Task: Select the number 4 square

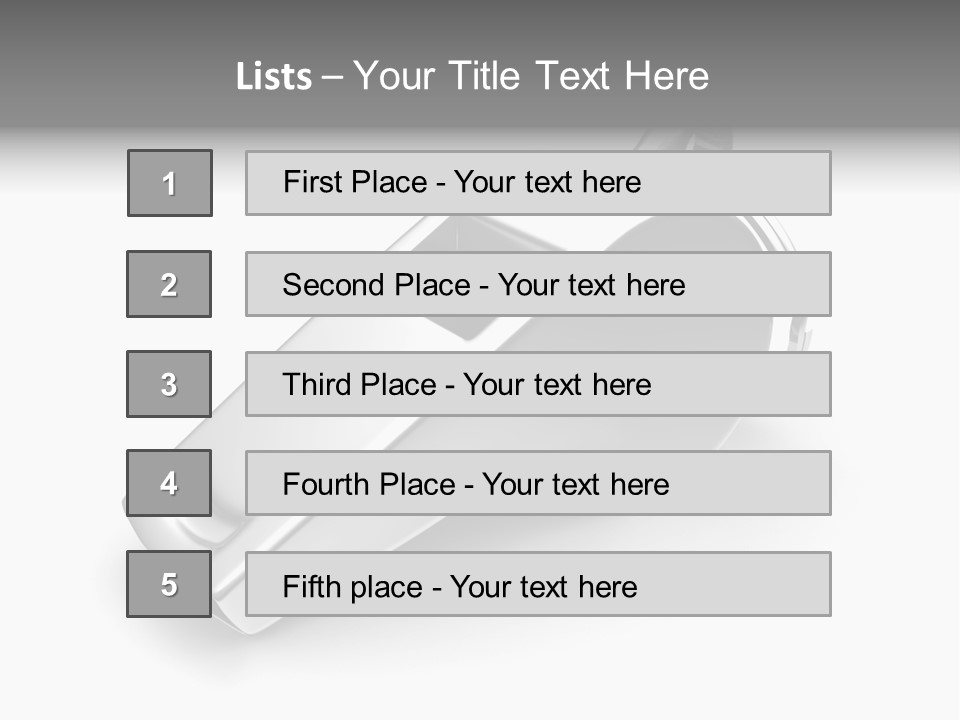Action: (169, 483)
